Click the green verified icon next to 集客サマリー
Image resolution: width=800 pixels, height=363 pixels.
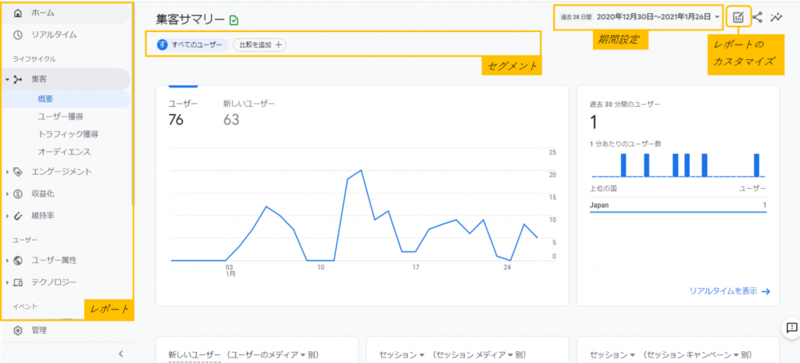click(x=234, y=20)
